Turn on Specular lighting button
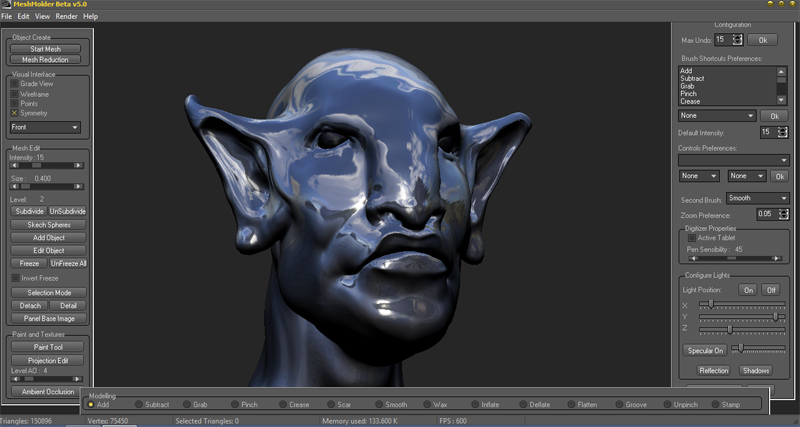 point(704,350)
